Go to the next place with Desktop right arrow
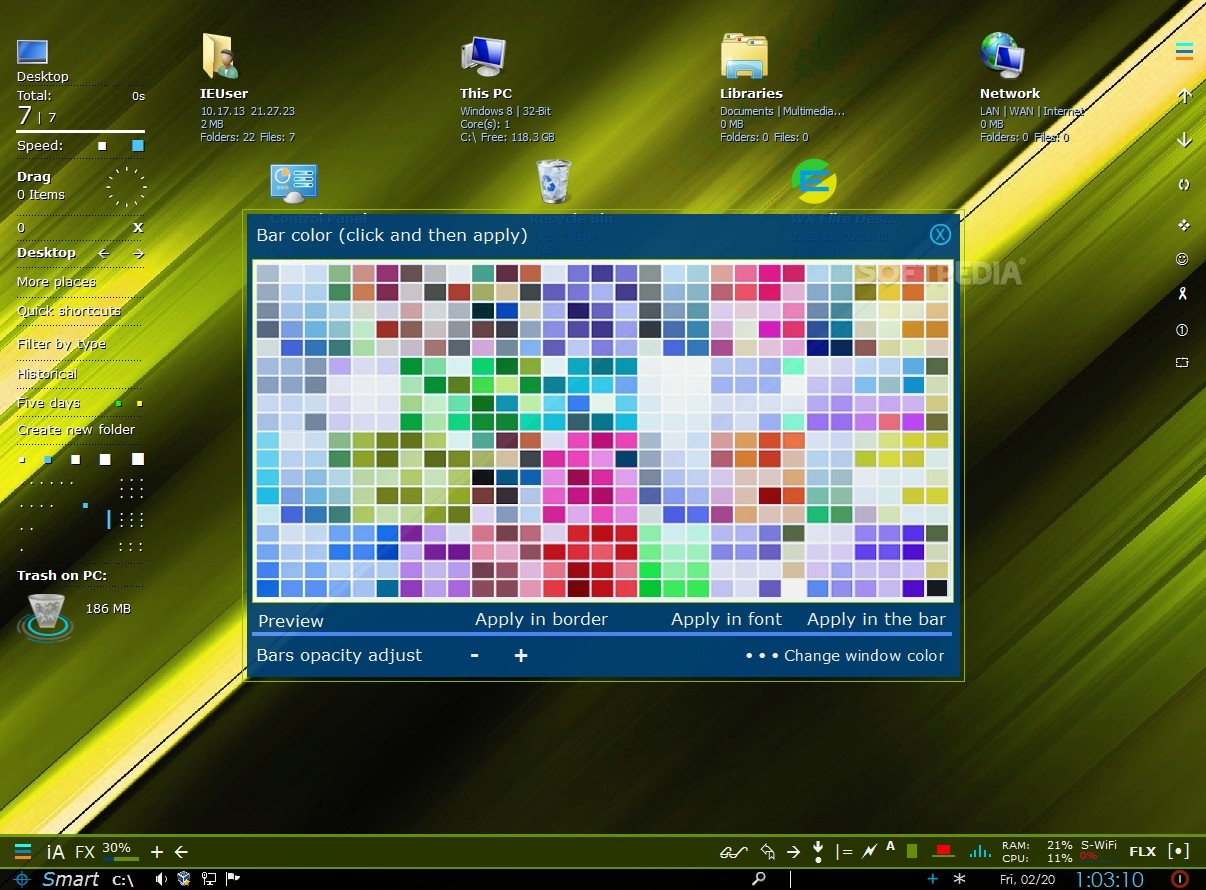Screen dimensions: 1206x890 coord(138,254)
